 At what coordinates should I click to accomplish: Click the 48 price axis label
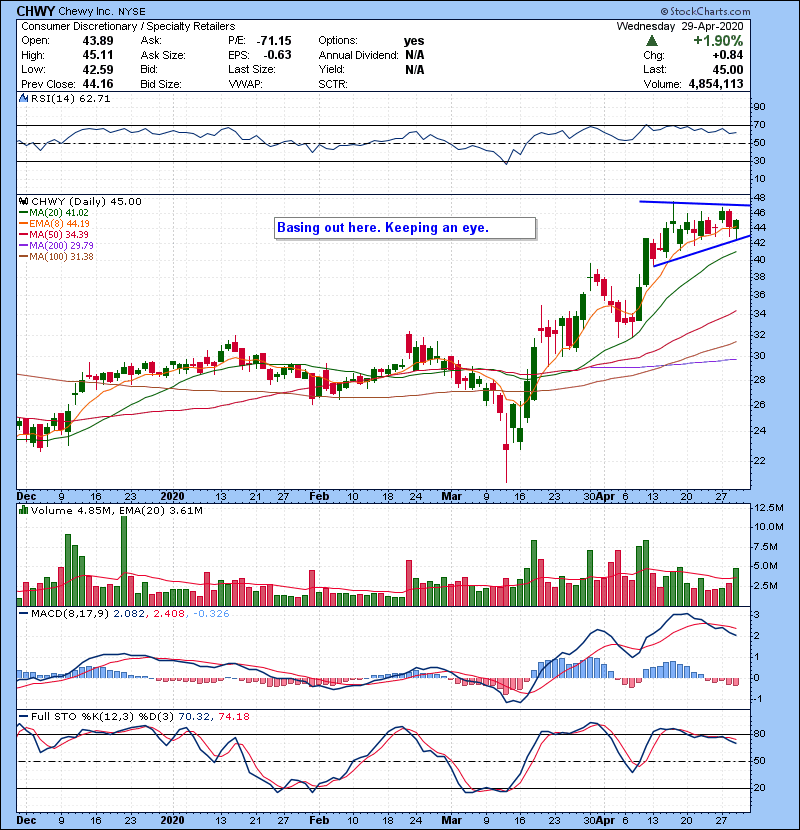click(x=759, y=198)
